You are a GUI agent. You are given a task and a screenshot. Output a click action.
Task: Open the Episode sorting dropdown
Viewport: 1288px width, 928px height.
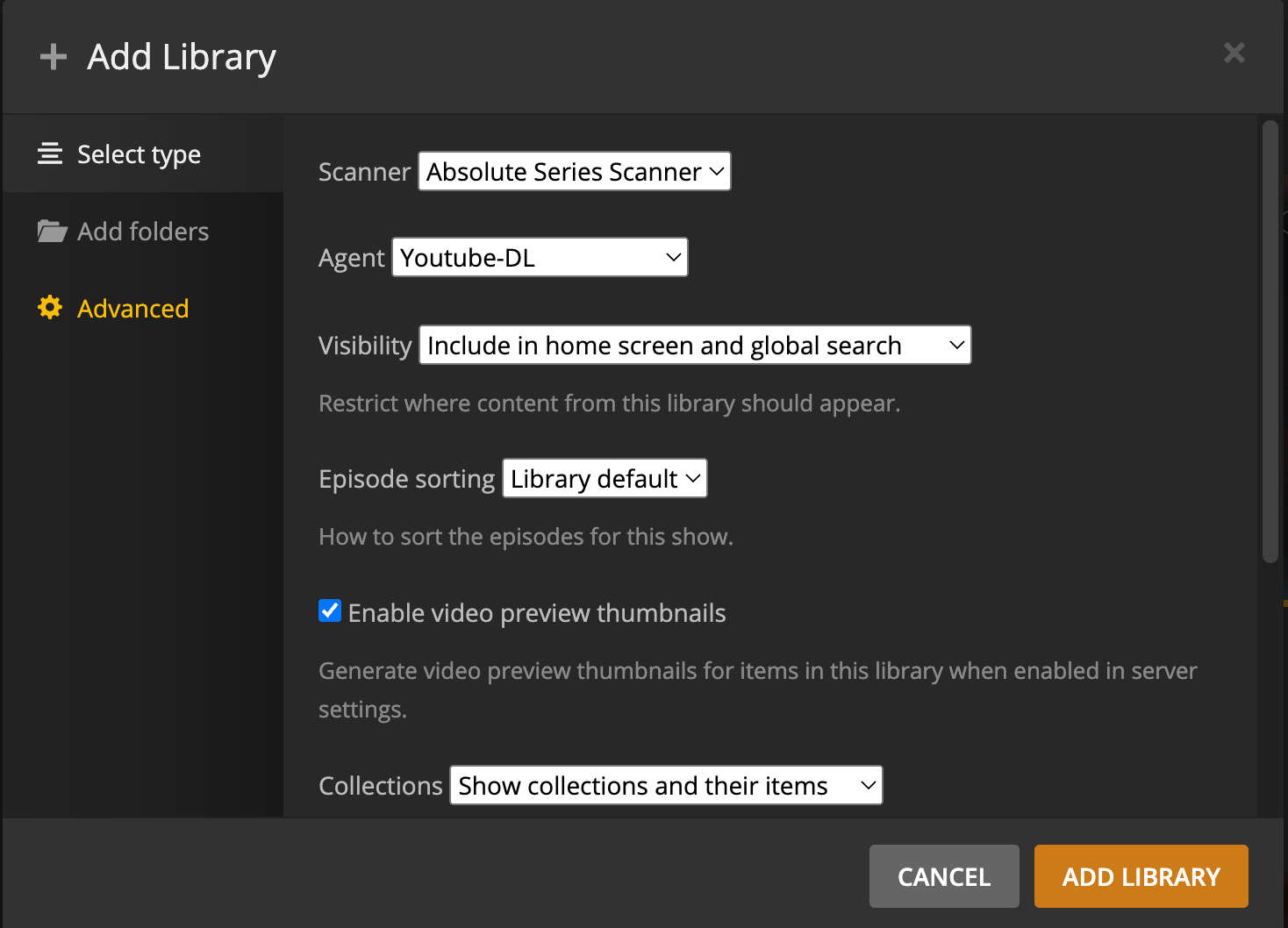[x=604, y=478]
